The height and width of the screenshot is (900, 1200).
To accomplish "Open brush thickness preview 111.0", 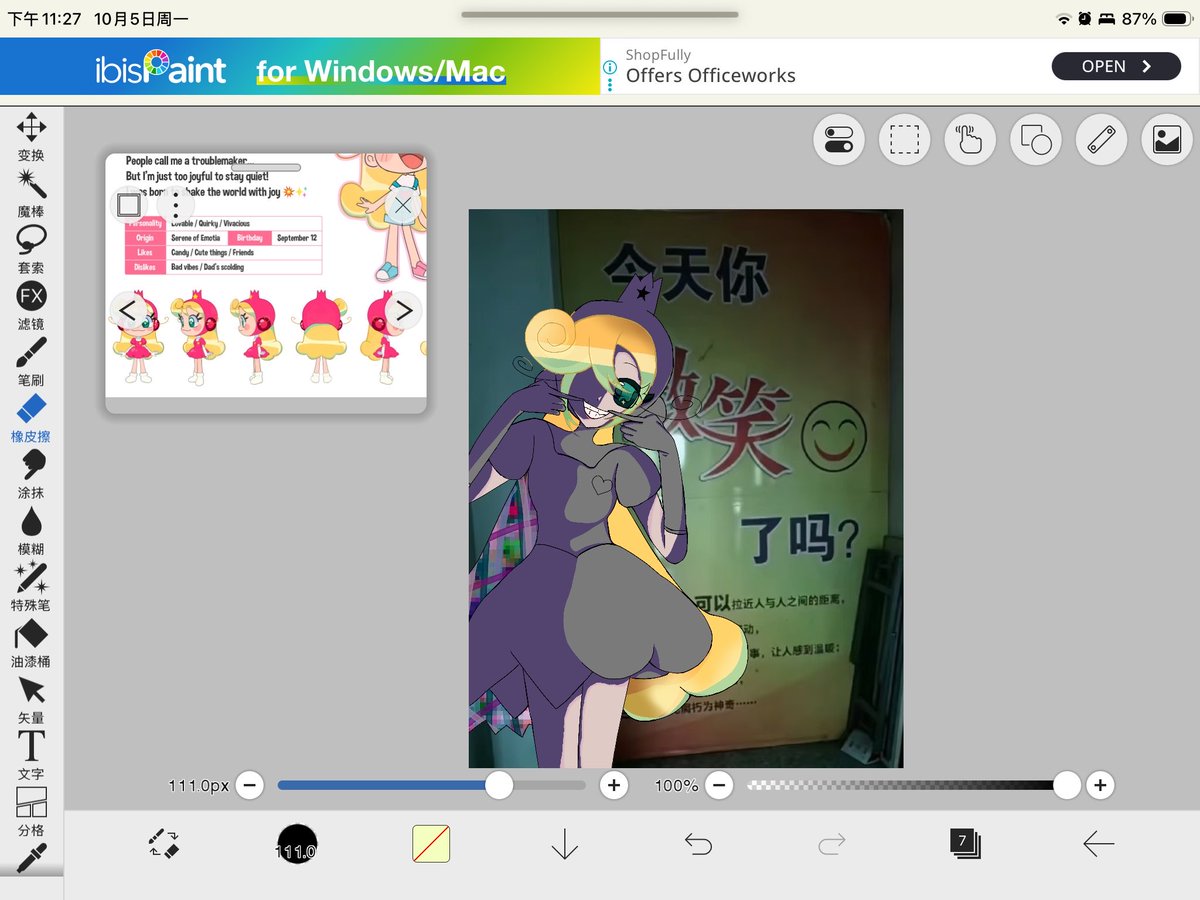I will tap(297, 844).
